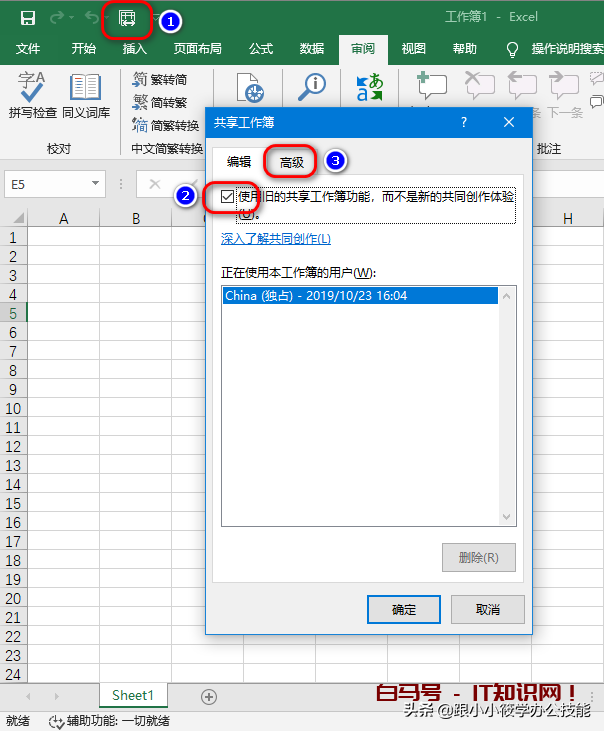Switch to the 高级 tab in dialog
604x731 pixels.
click(291, 161)
